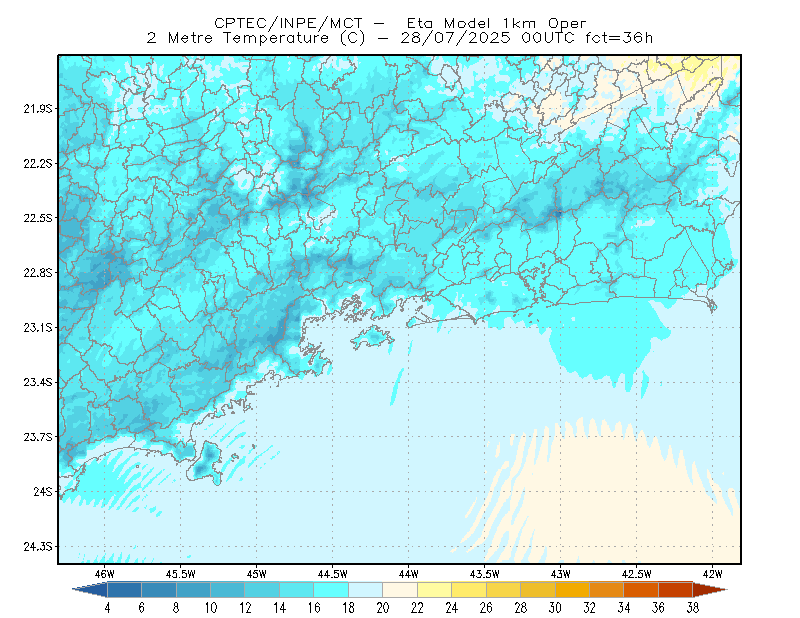This screenshot has height=618, width=800.
Task: Click the legend value 30
Action: [555, 608]
